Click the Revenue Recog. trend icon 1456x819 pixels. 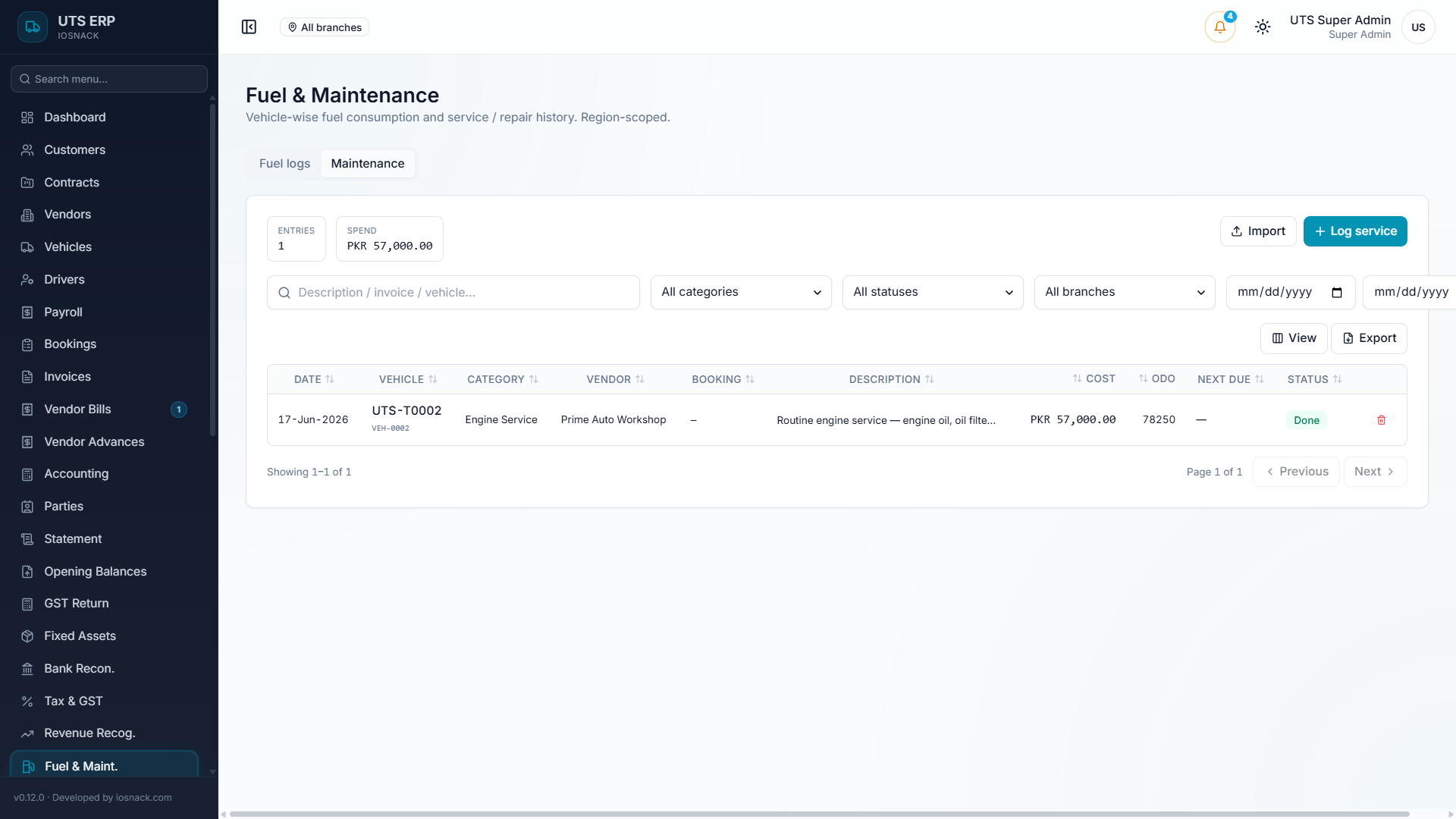pos(27,733)
